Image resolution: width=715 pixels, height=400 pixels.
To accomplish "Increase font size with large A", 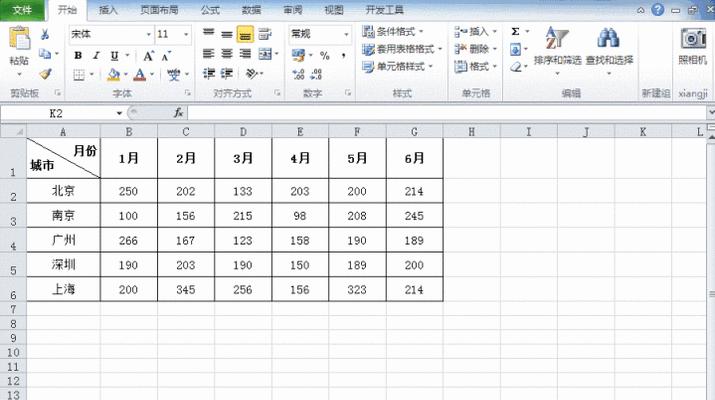I will click(148, 56).
